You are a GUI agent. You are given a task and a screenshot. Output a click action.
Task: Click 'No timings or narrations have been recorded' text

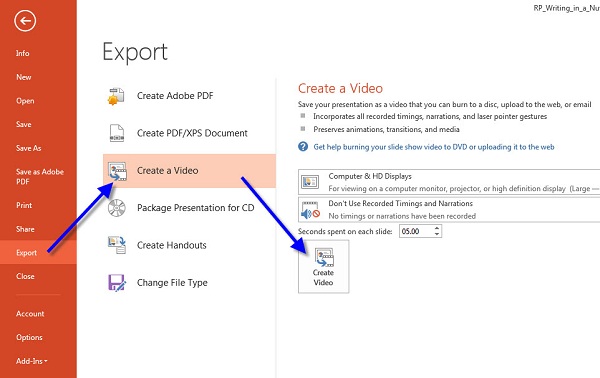pos(402,216)
